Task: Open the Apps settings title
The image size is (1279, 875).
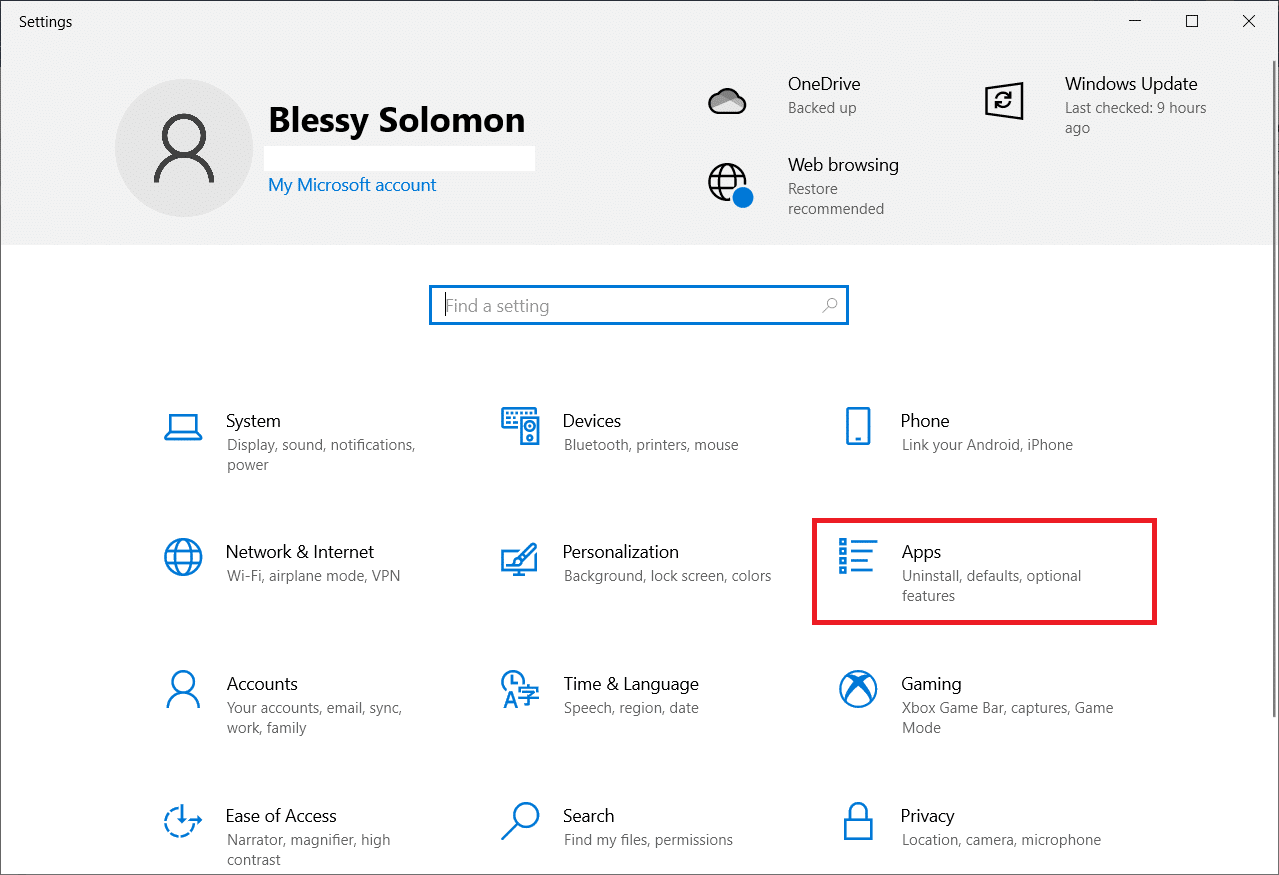Action: click(921, 552)
